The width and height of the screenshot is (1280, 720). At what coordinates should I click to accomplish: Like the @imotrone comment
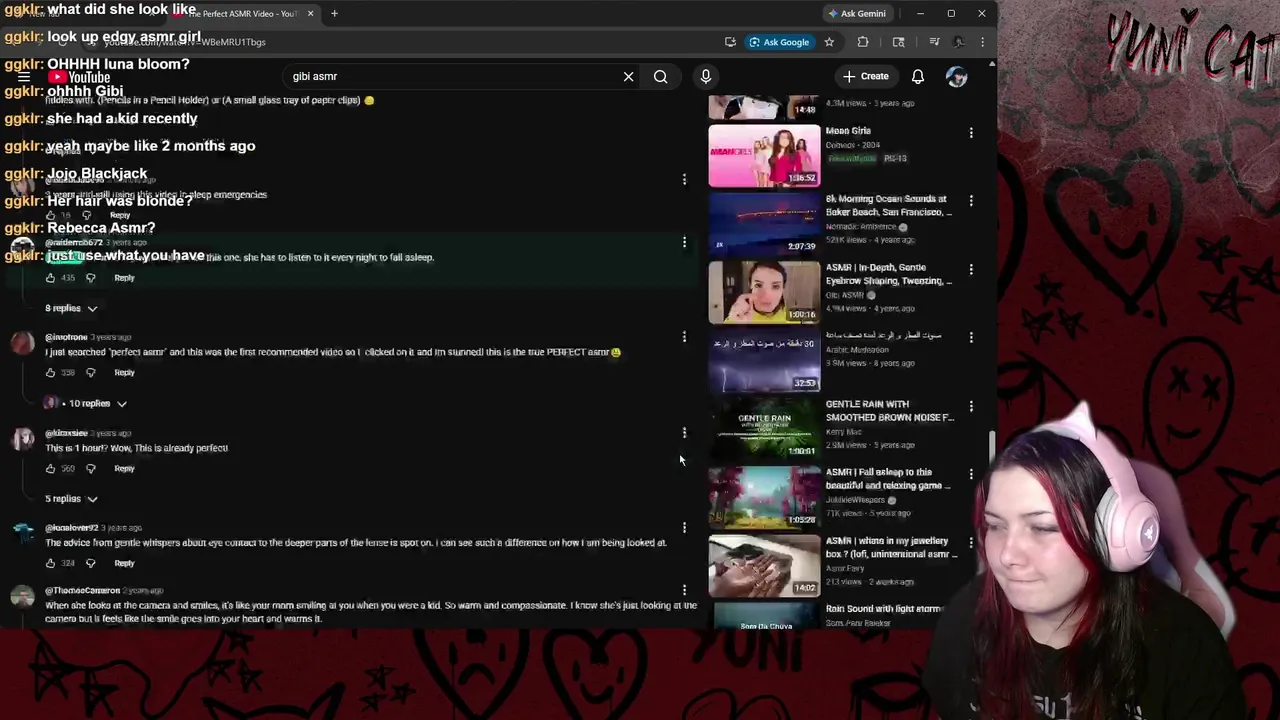50,373
